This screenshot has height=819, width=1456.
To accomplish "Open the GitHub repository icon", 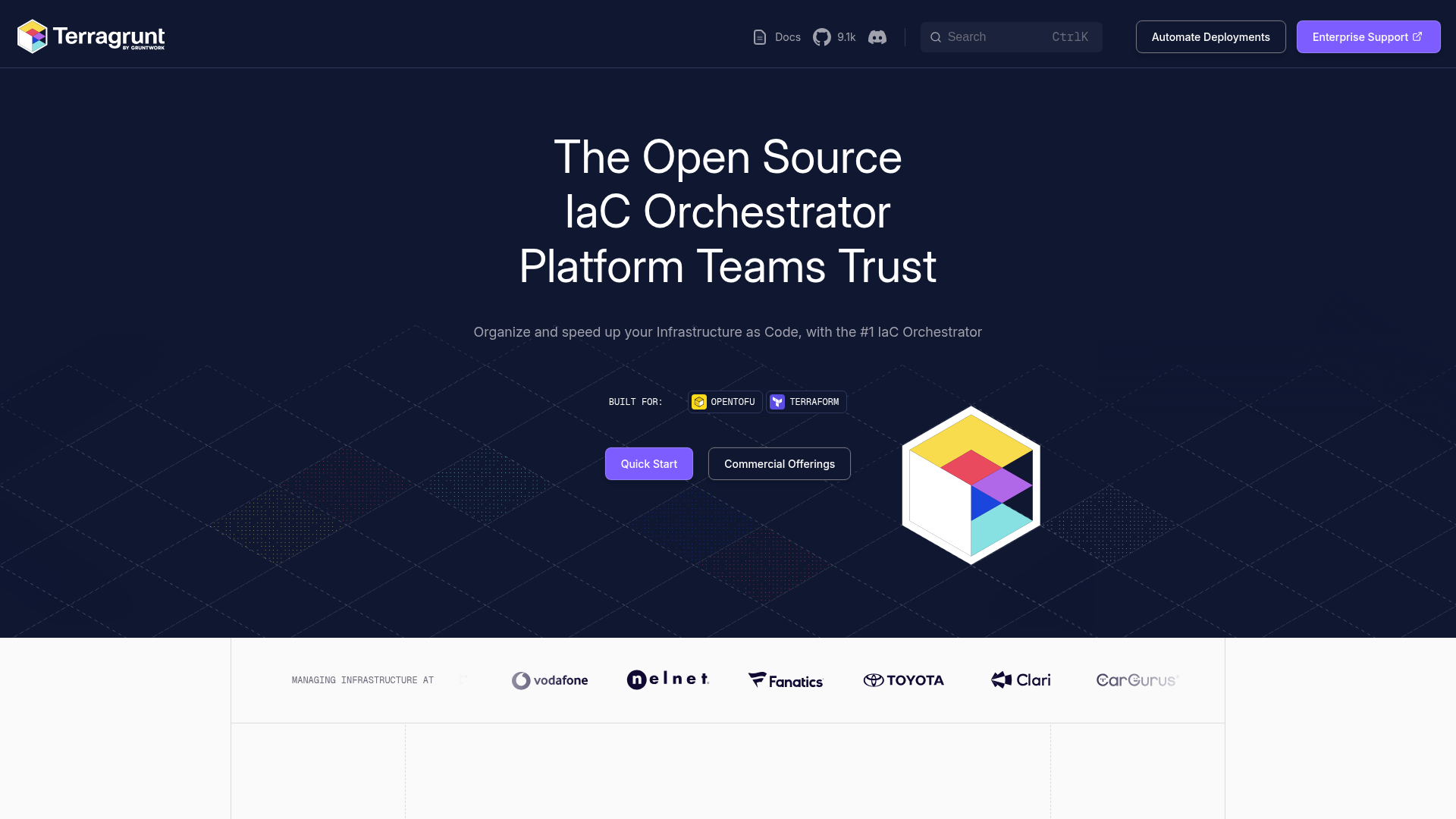I will coord(822,36).
